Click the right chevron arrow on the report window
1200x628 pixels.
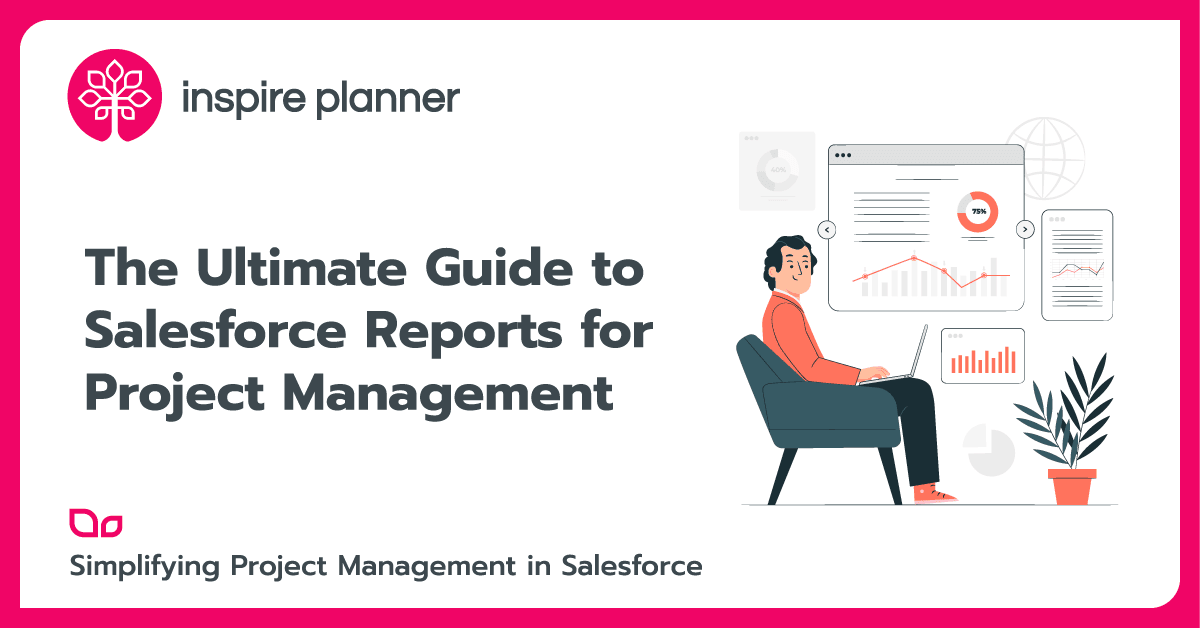coord(1024,228)
